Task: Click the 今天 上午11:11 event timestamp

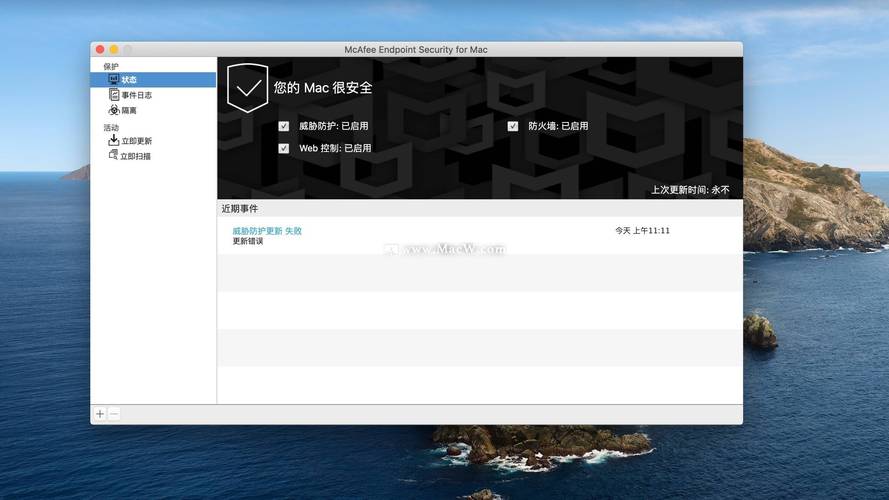Action: click(x=642, y=231)
